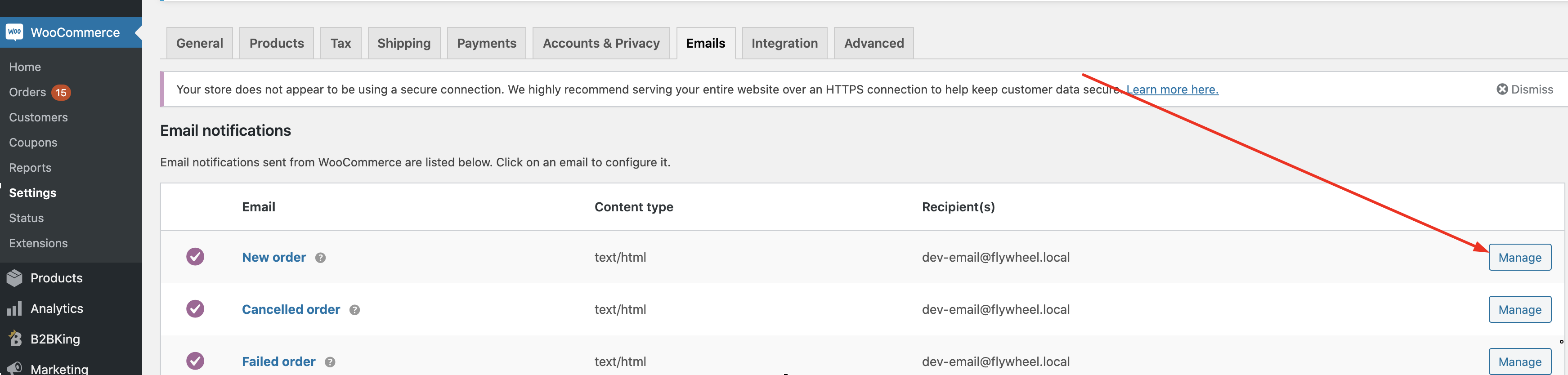Click the Content type column header

(634, 207)
